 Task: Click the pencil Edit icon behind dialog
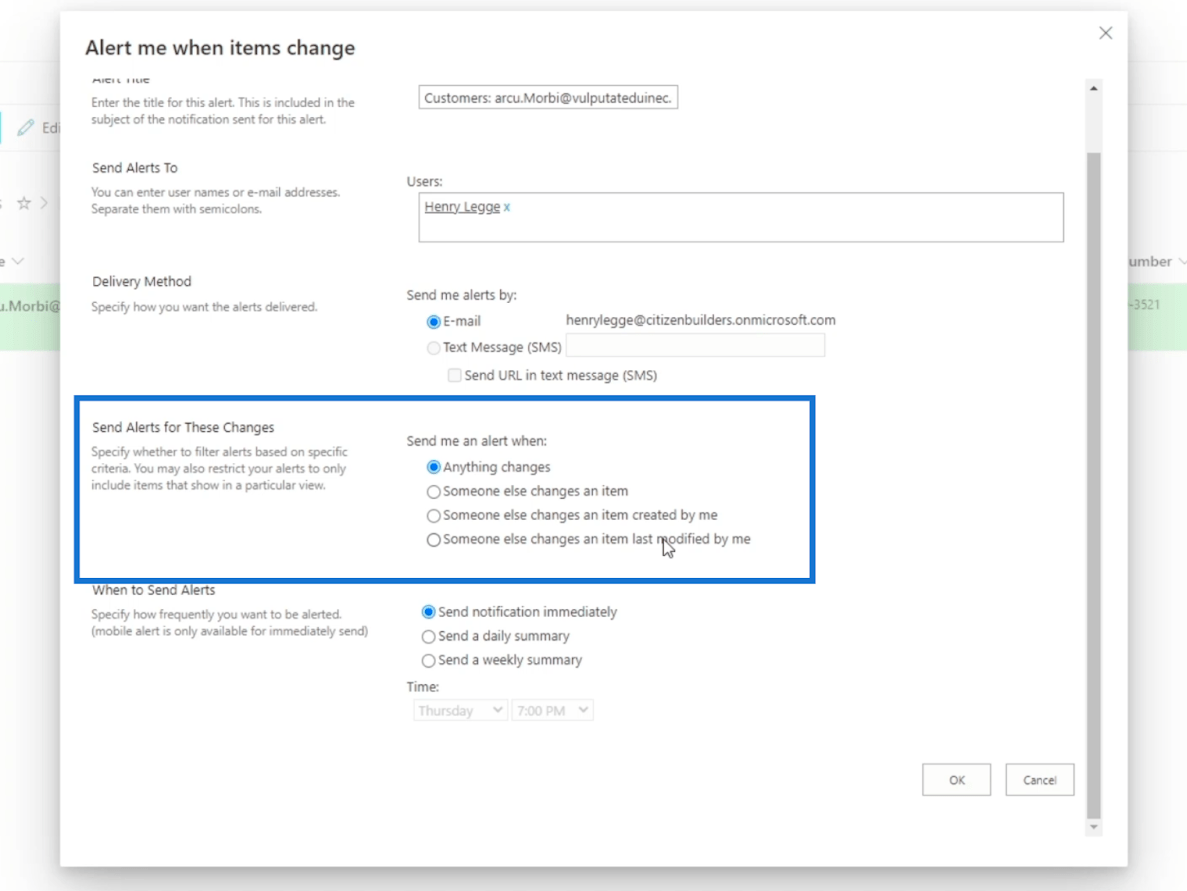(x=26, y=127)
